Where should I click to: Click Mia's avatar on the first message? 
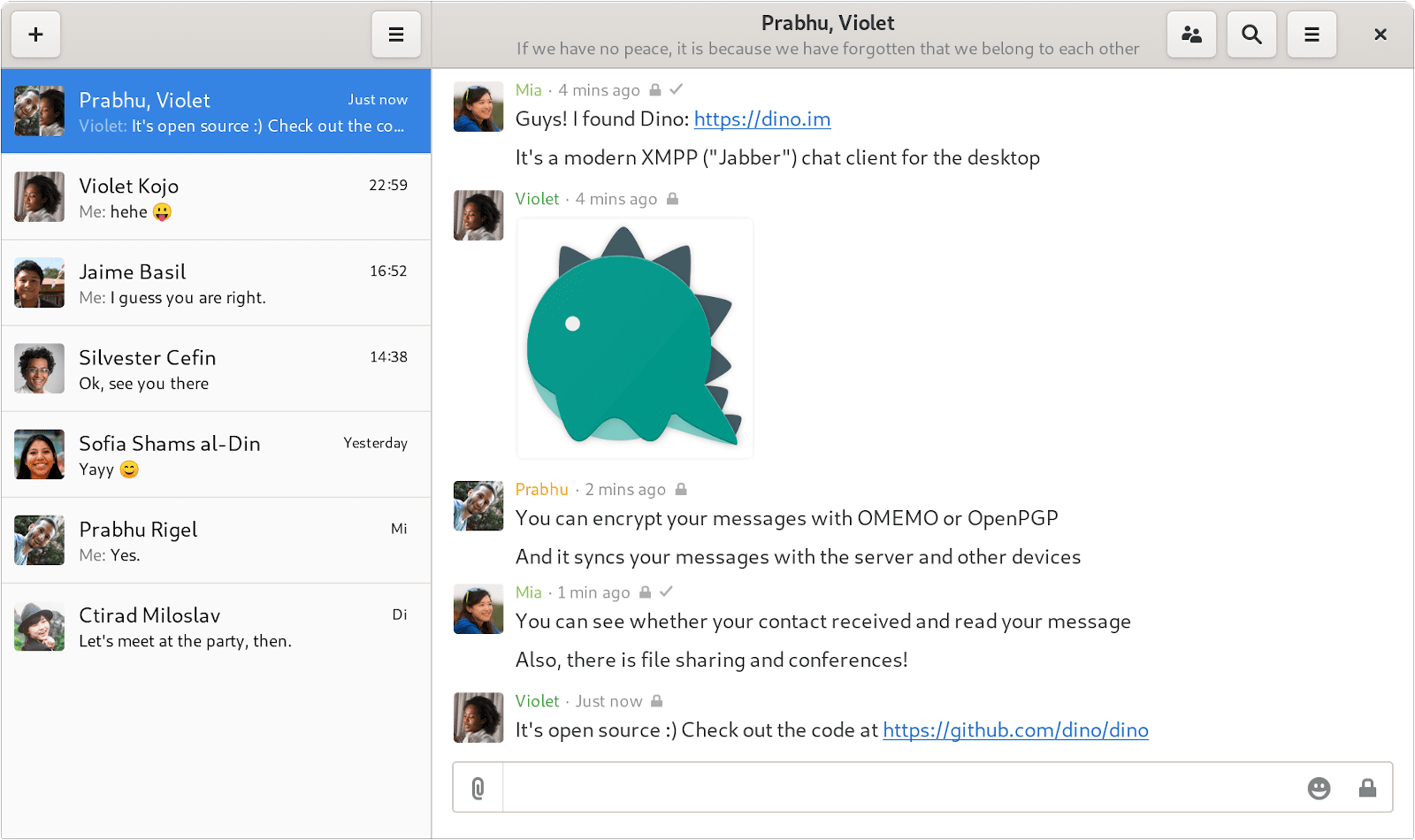click(478, 107)
